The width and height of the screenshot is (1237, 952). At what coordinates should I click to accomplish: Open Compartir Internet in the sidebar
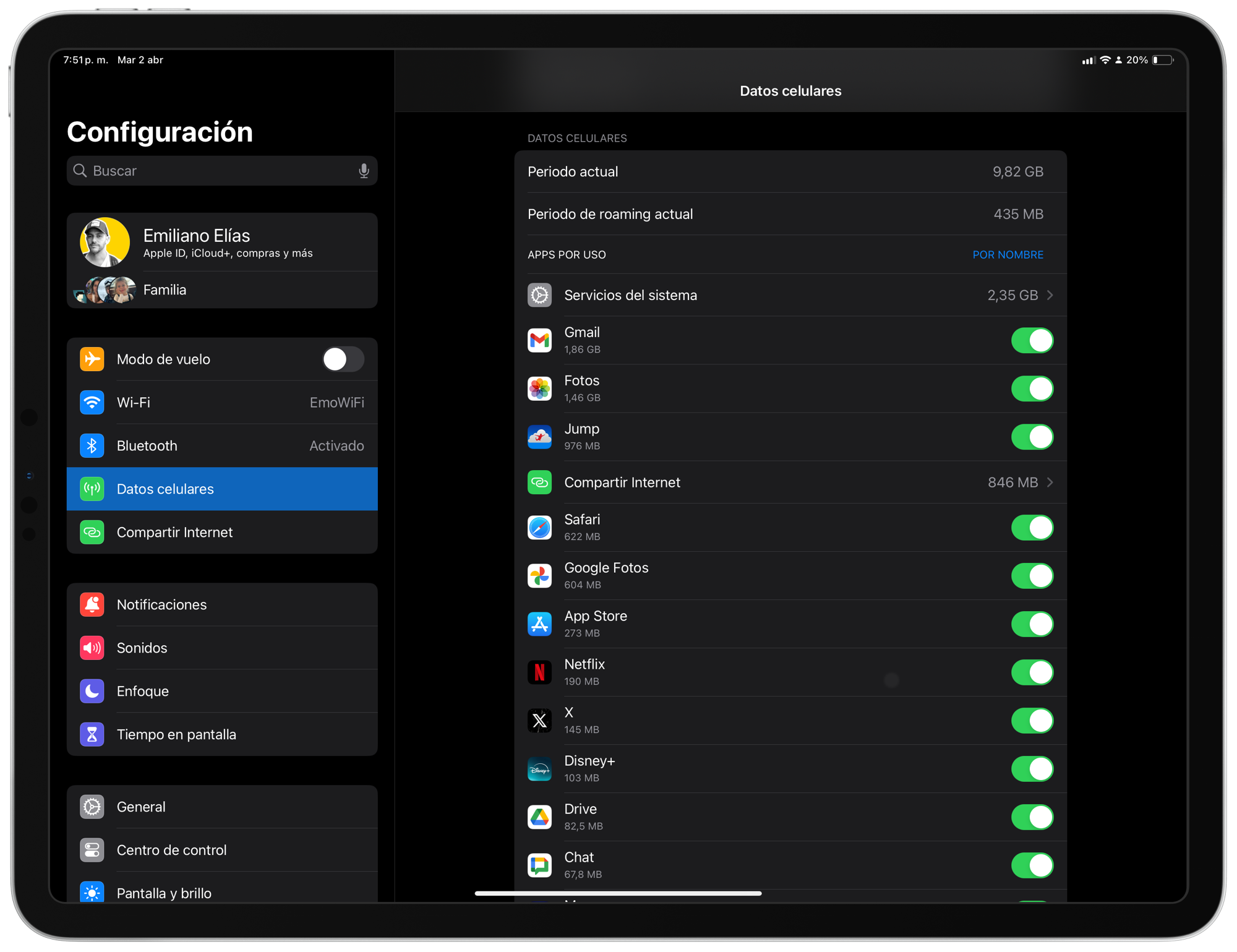(x=222, y=533)
